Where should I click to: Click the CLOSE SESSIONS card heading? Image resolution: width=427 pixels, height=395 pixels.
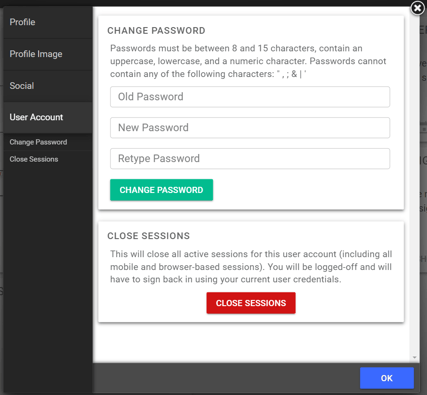click(x=148, y=236)
